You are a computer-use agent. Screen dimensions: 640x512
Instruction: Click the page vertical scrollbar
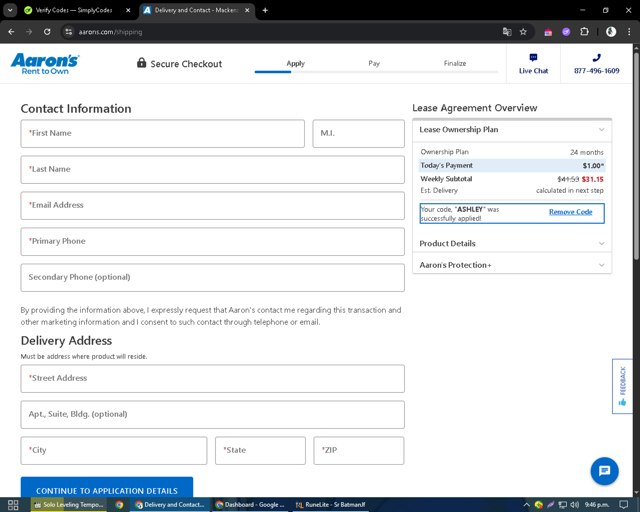click(636, 155)
